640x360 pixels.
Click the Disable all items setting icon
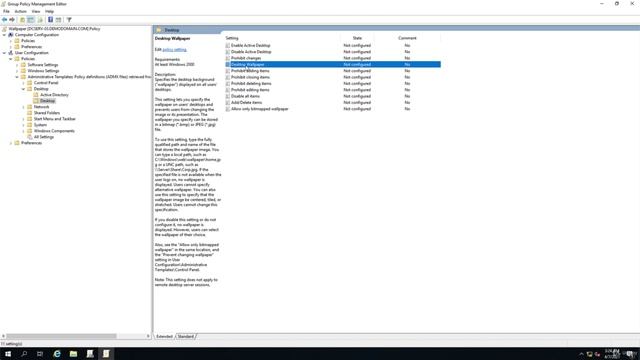[x=228, y=96]
